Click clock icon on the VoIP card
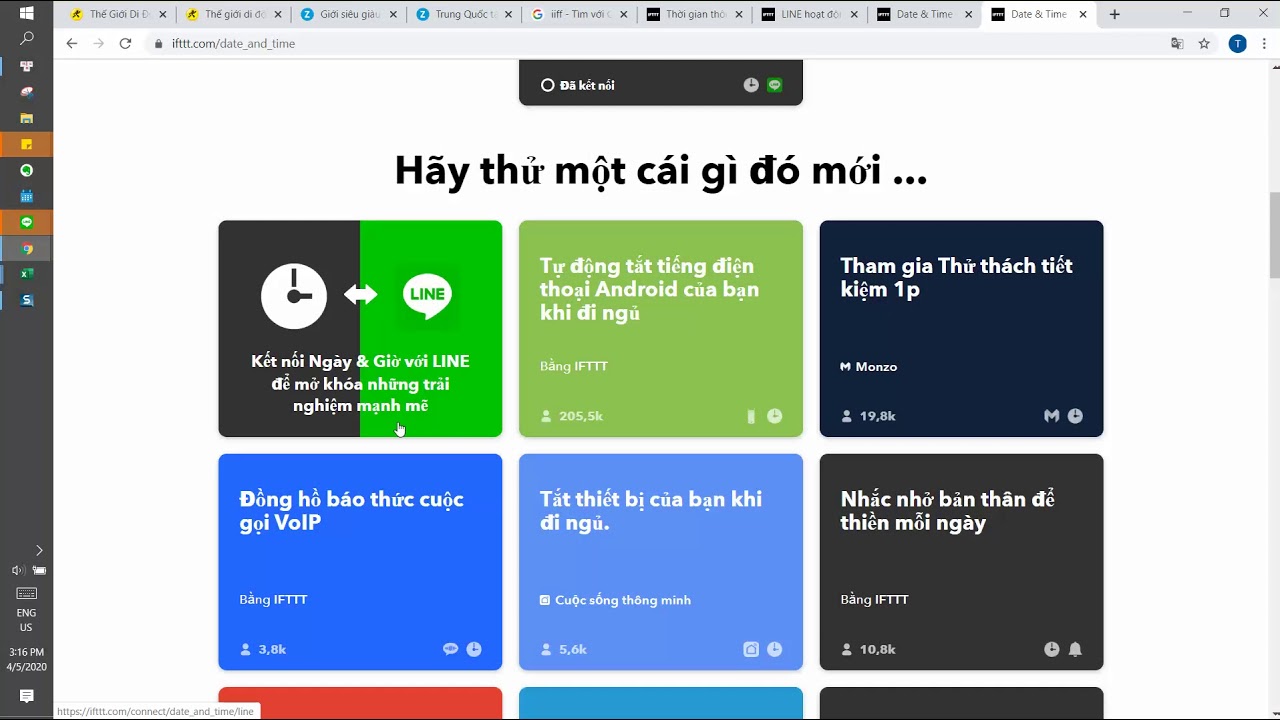Image resolution: width=1280 pixels, height=720 pixels. pyautogui.click(x=474, y=649)
